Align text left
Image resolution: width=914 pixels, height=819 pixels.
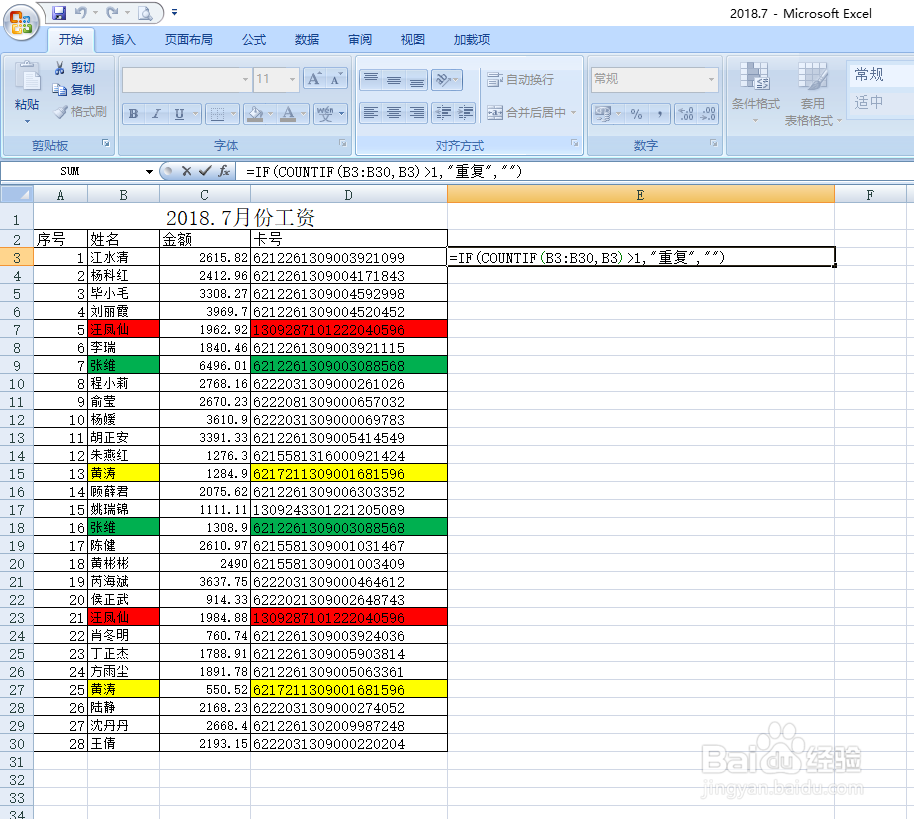tap(371, 113)
